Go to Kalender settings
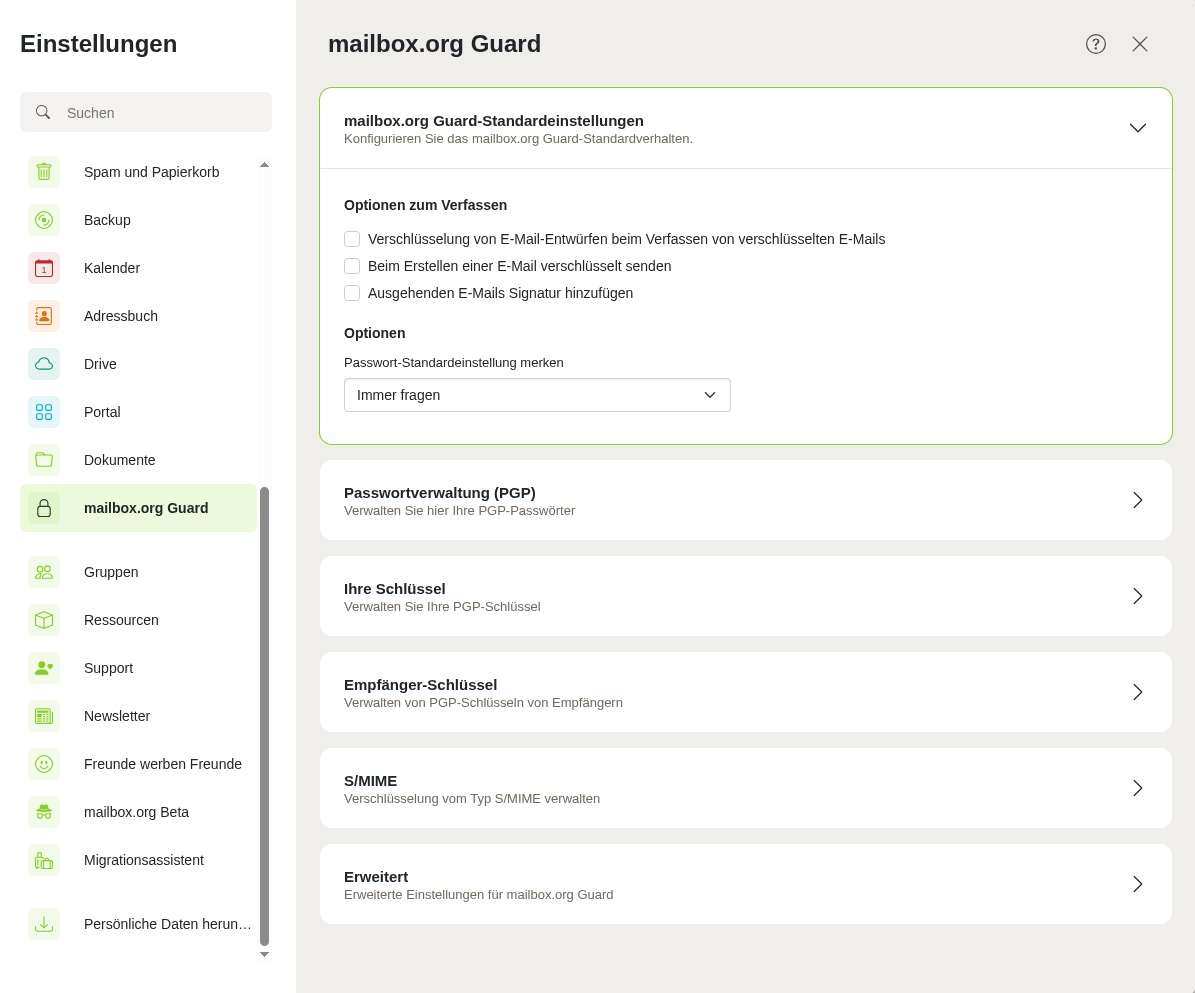The image size is (1195, 993). coord(139,268)
